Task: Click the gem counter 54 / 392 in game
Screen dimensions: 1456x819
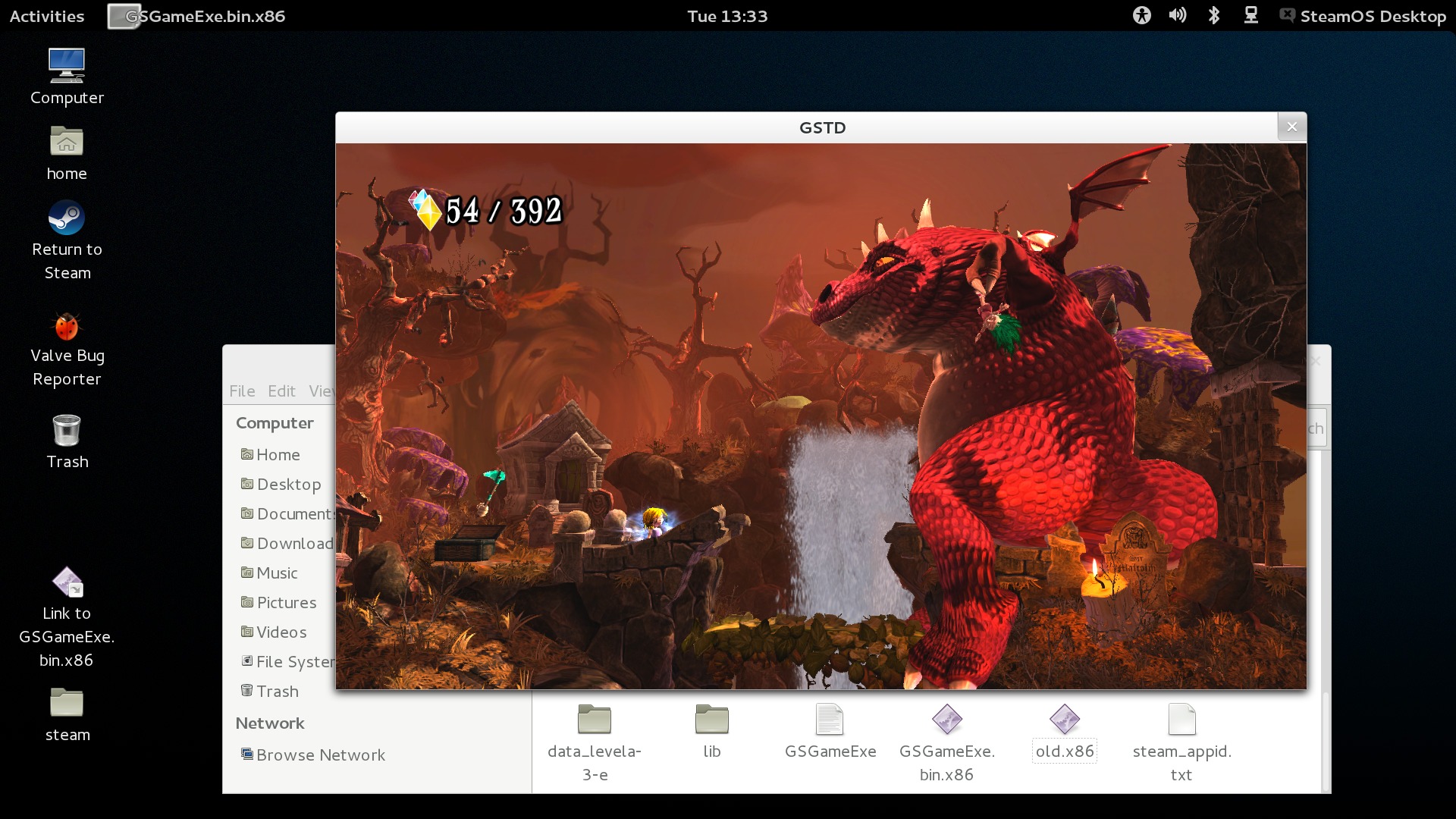Action: 486,210
